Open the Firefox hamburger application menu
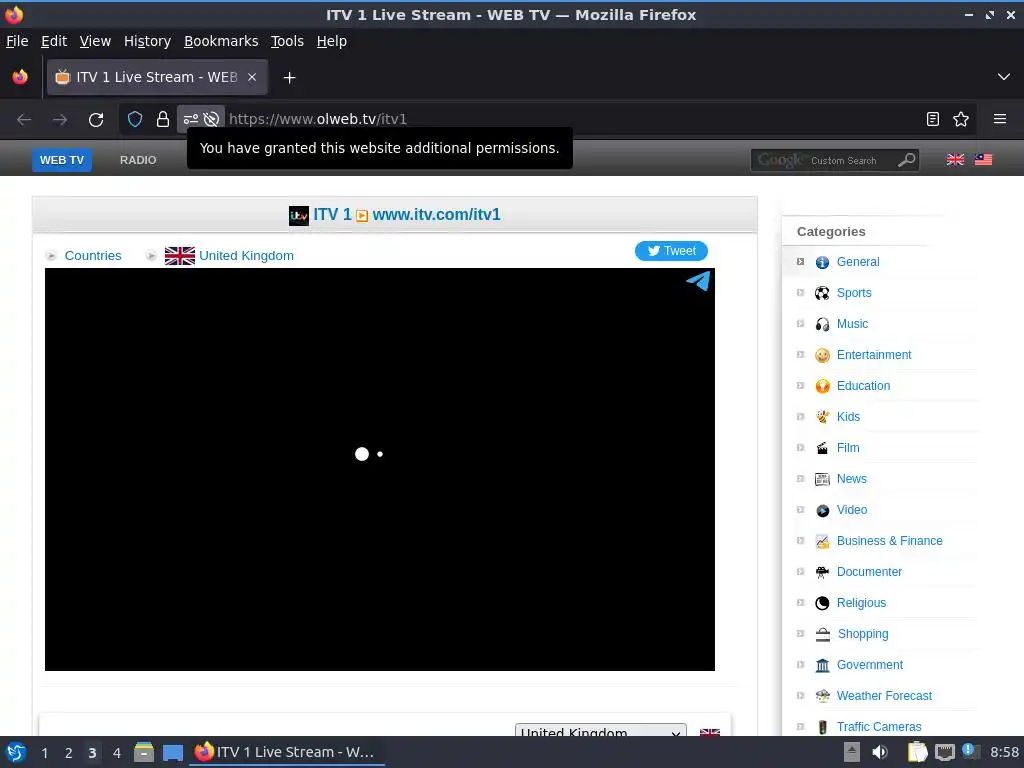This screenshot has height=768, width=1024. [x=1000, y=119]
